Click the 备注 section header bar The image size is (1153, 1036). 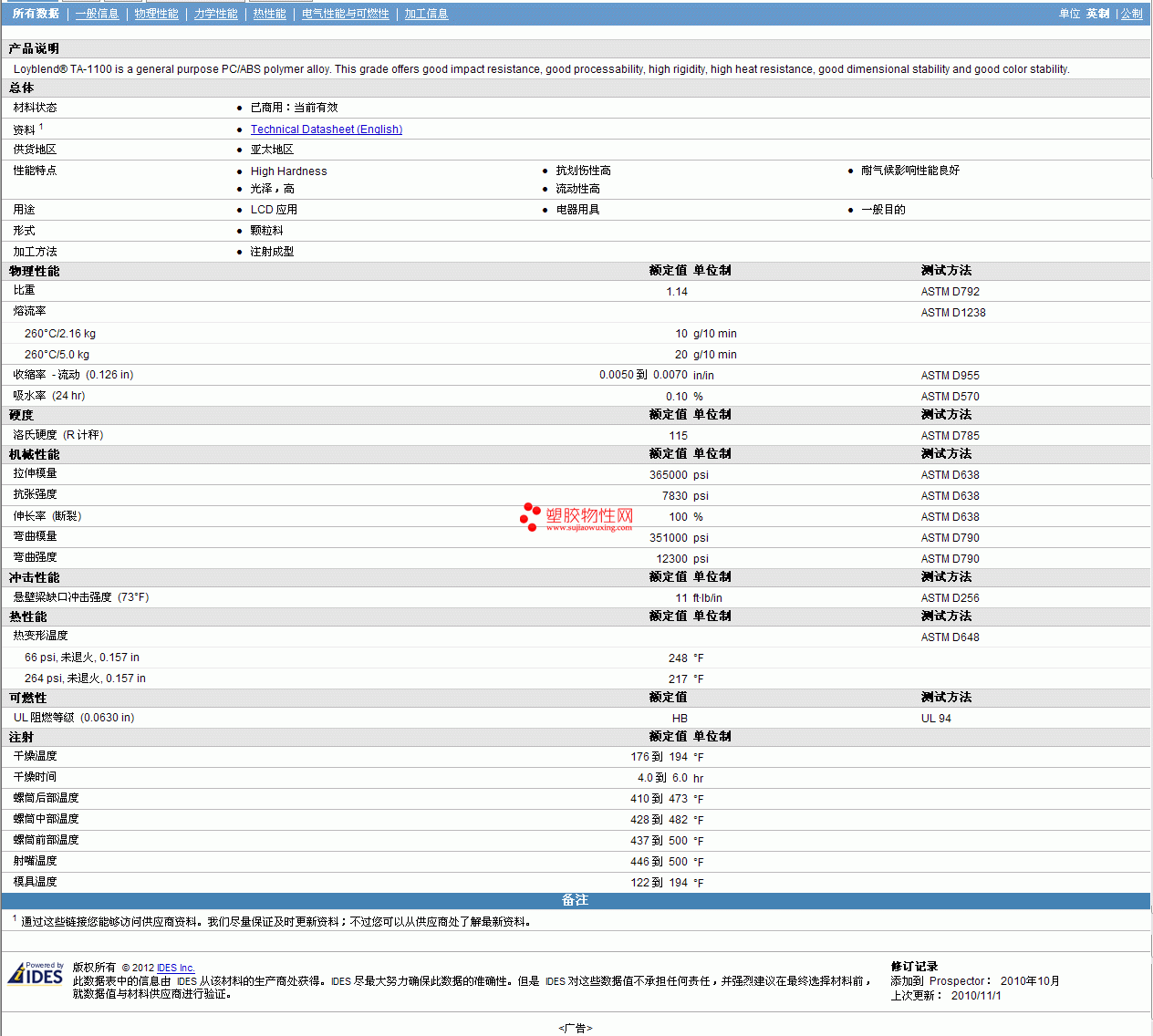(576, 901)
